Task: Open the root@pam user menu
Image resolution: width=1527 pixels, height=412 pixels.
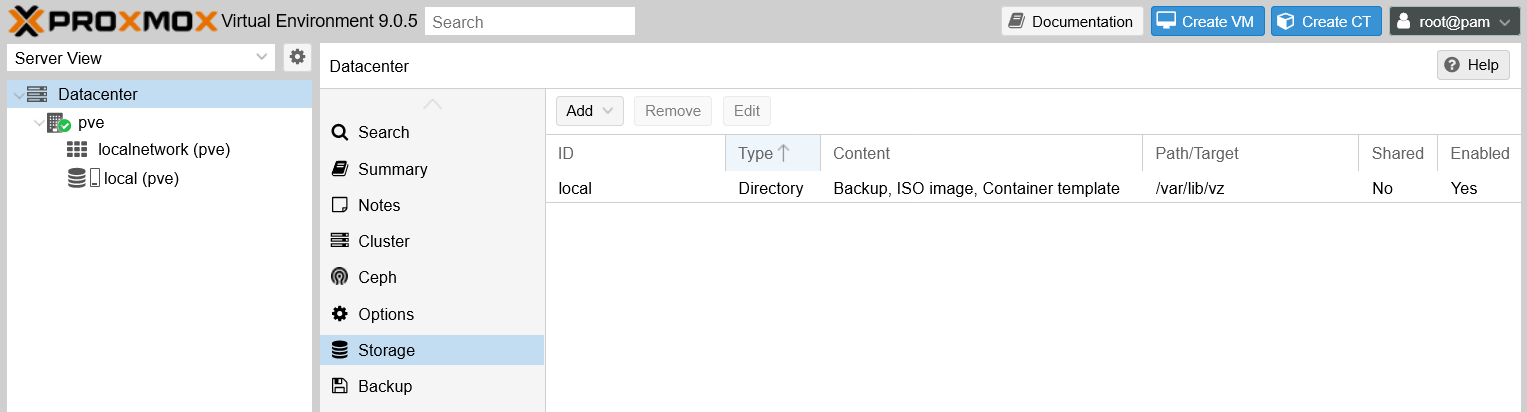Action: [x=1455, y=21]
